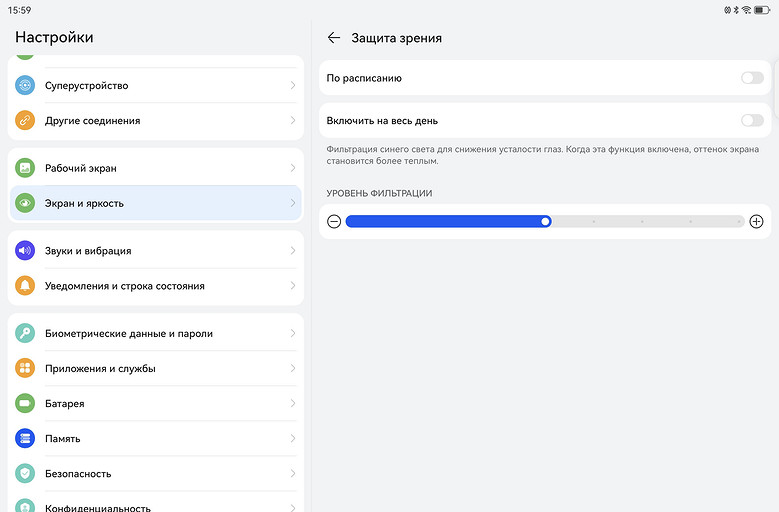Increase filtration level with plus button

tap(756, 222)
